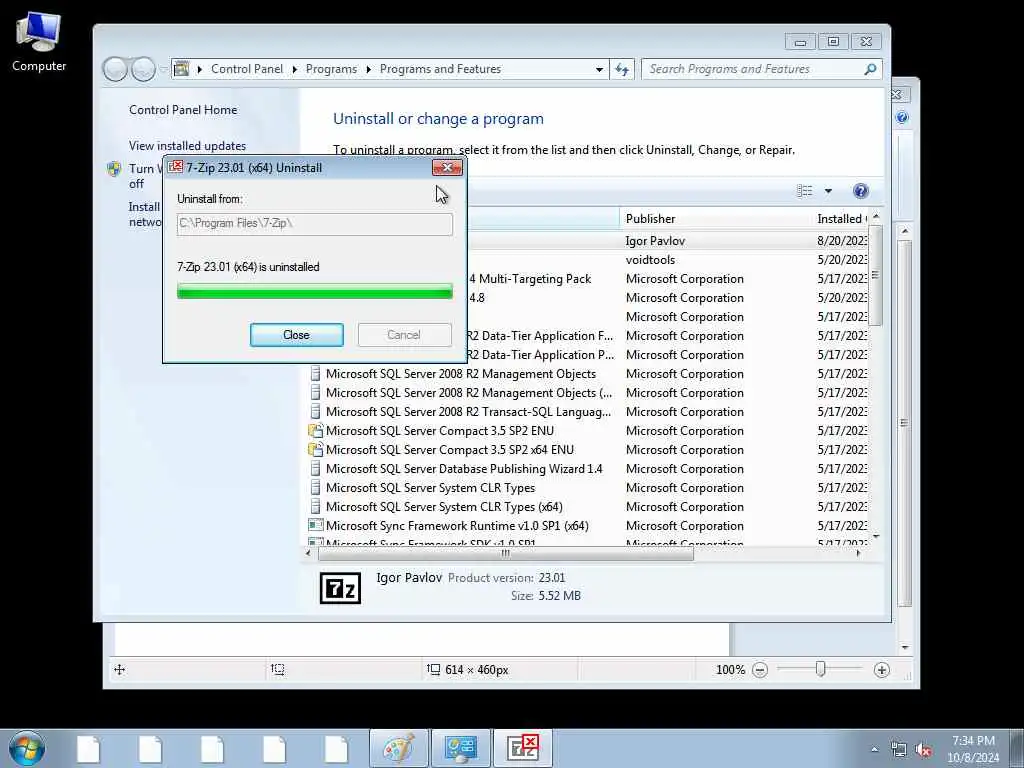Select Microsoft SQL Server Compact 3.5 SP2 x64 ENU

450,450
